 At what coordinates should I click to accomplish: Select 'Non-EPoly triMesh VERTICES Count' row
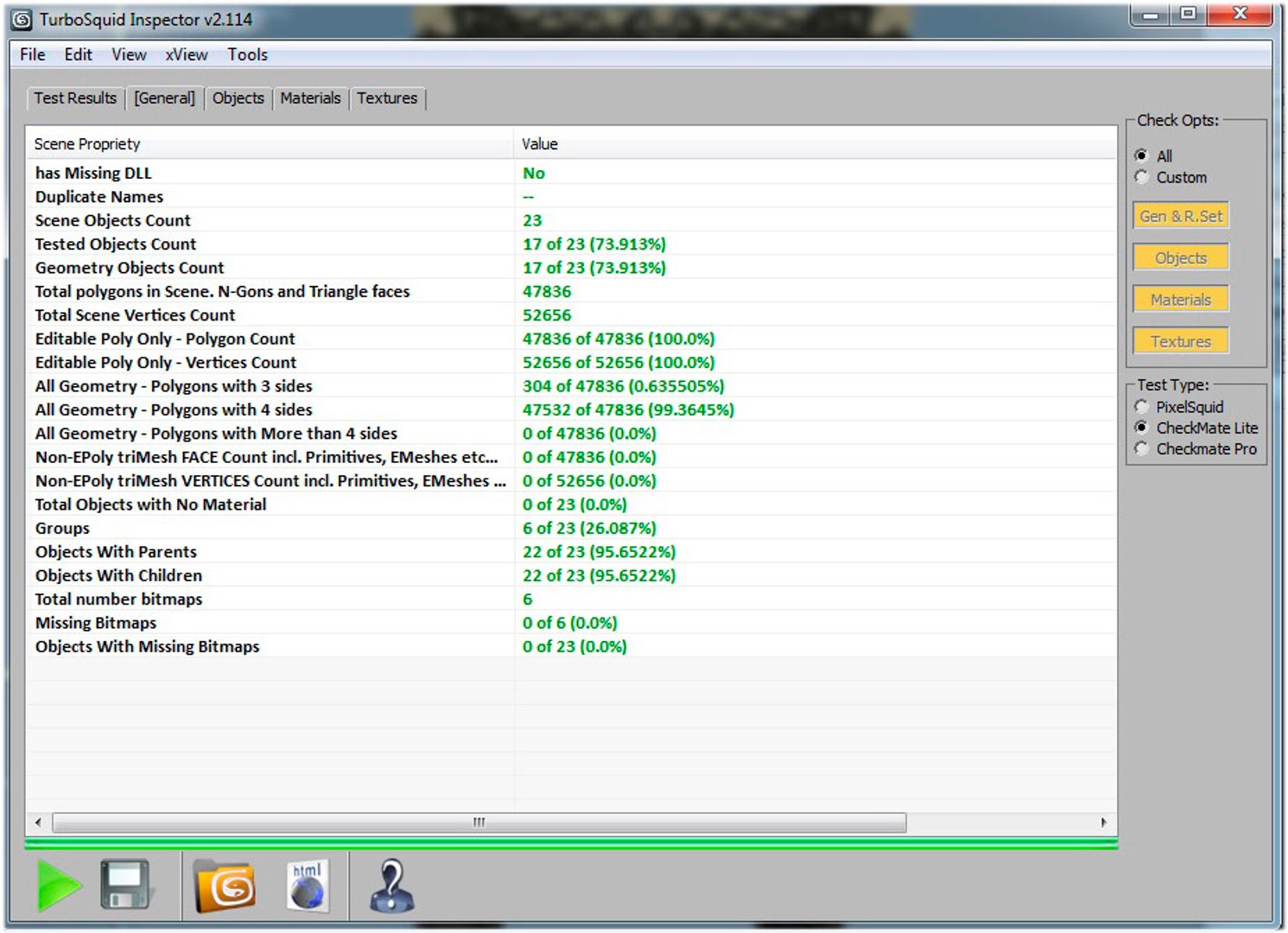571,480
